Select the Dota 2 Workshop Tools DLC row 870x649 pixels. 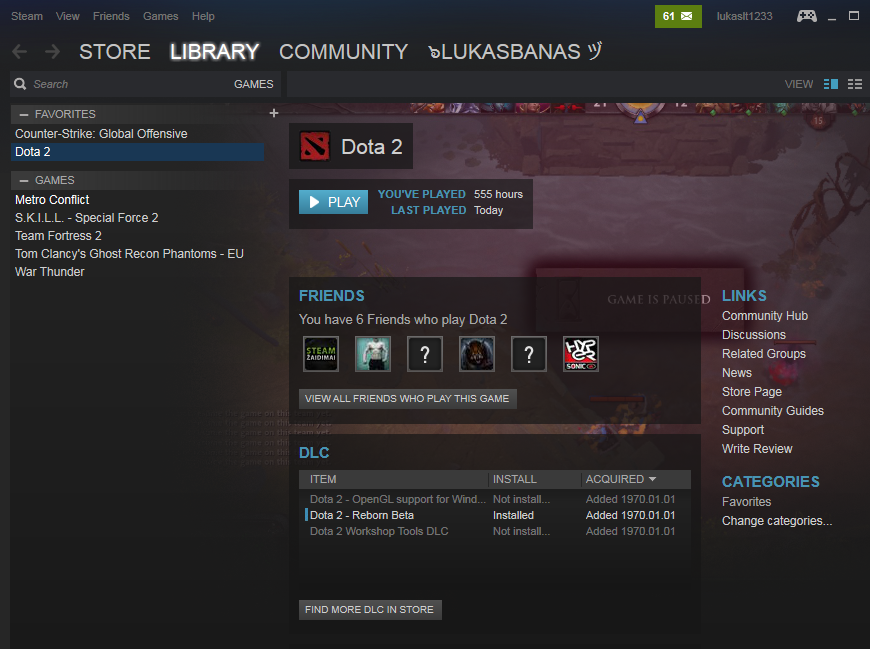click(x=495, y=531)
